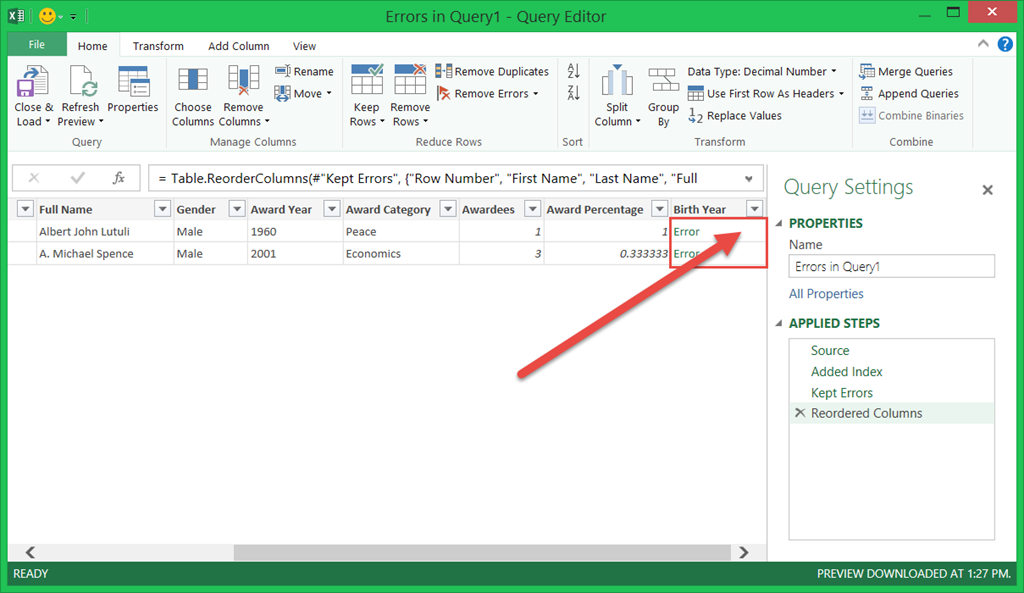Click the All Properties link
The width and height of the screenshot is (1024, 593).
pyautogui.click(x=826, y=294)
